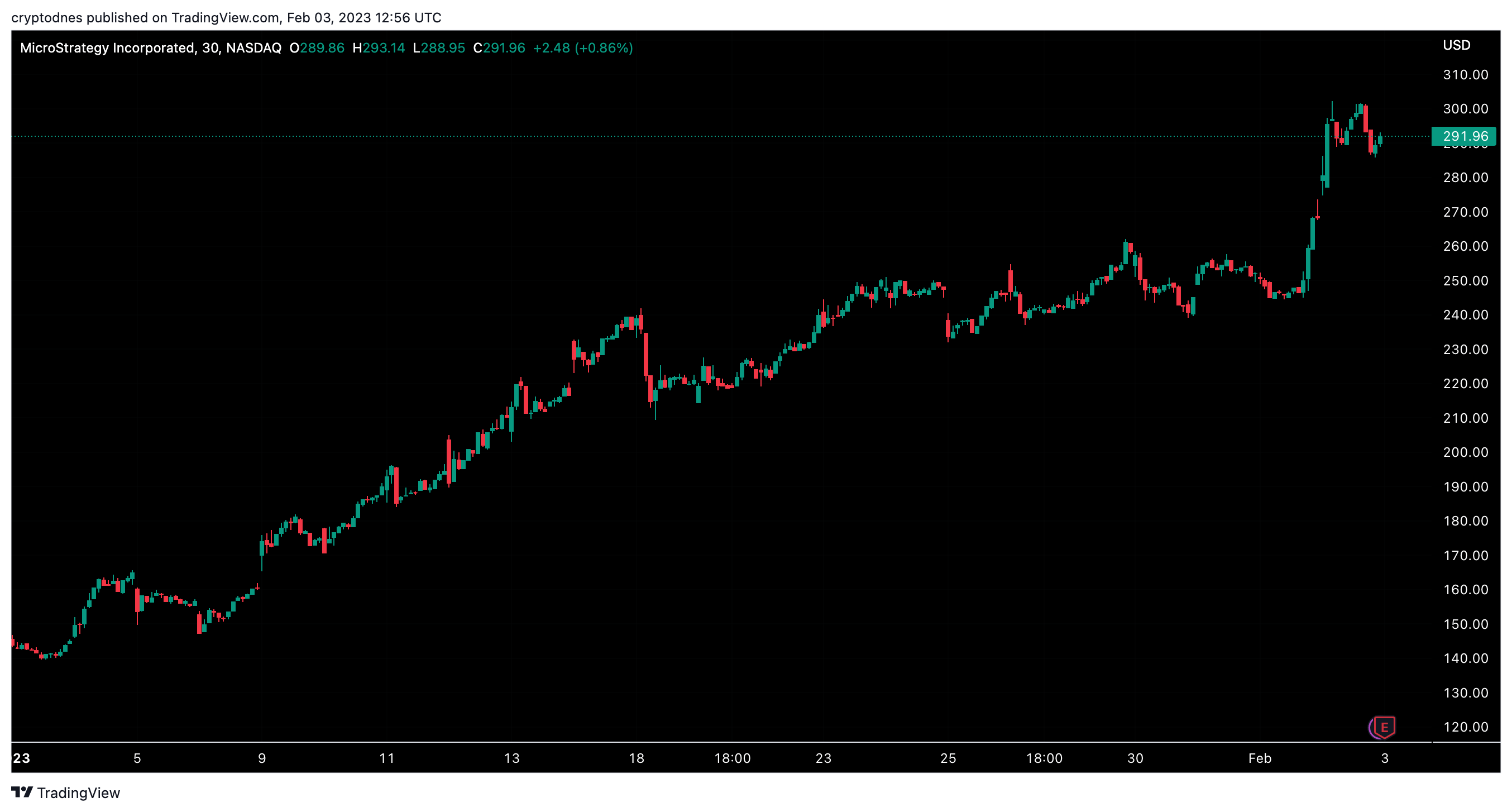
Task: Click the earnings 'E' marker icon
Action: click(x=1384, y=727)
